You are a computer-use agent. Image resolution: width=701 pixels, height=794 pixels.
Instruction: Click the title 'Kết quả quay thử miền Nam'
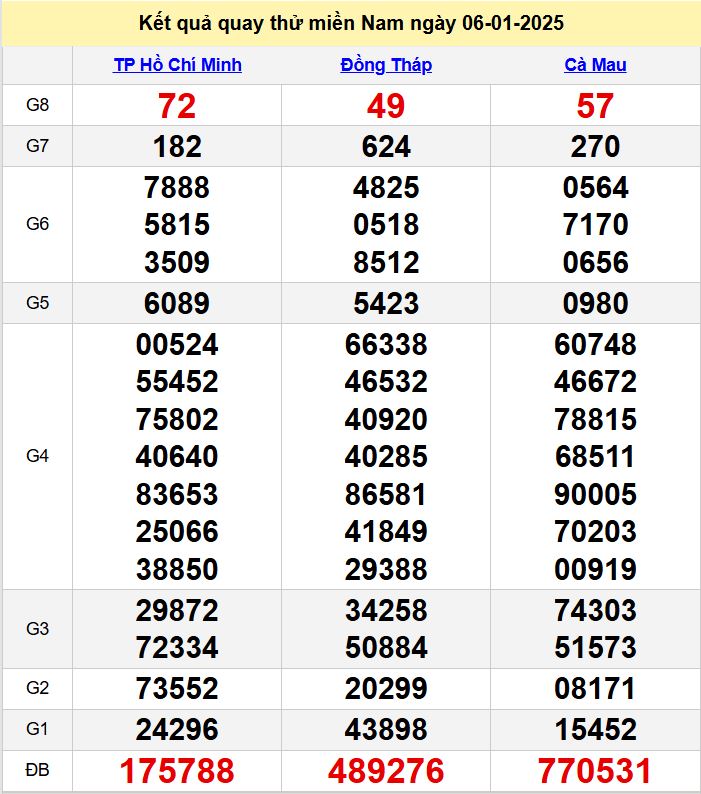coord(271,23)
